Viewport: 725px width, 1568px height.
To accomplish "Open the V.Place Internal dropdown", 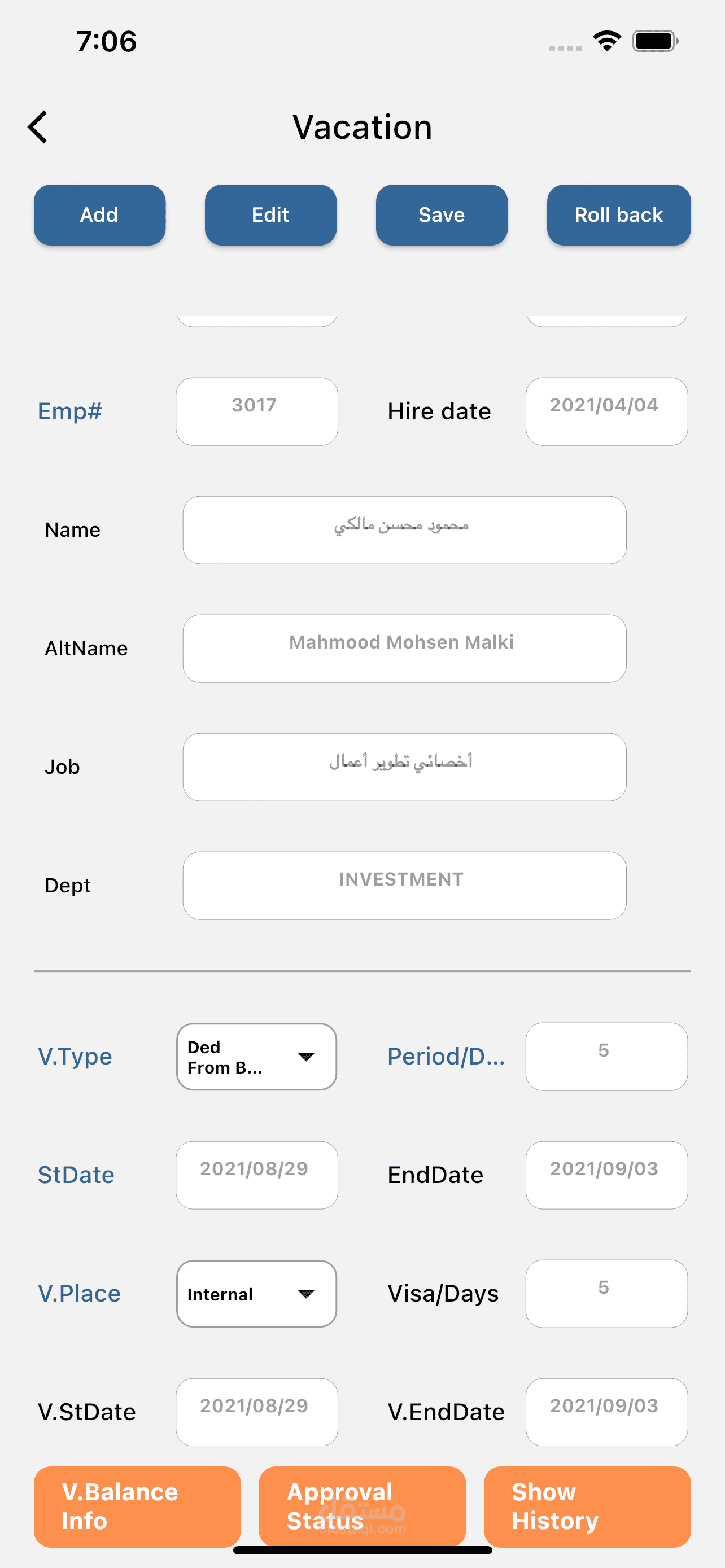I will (x=256, y=1294).
